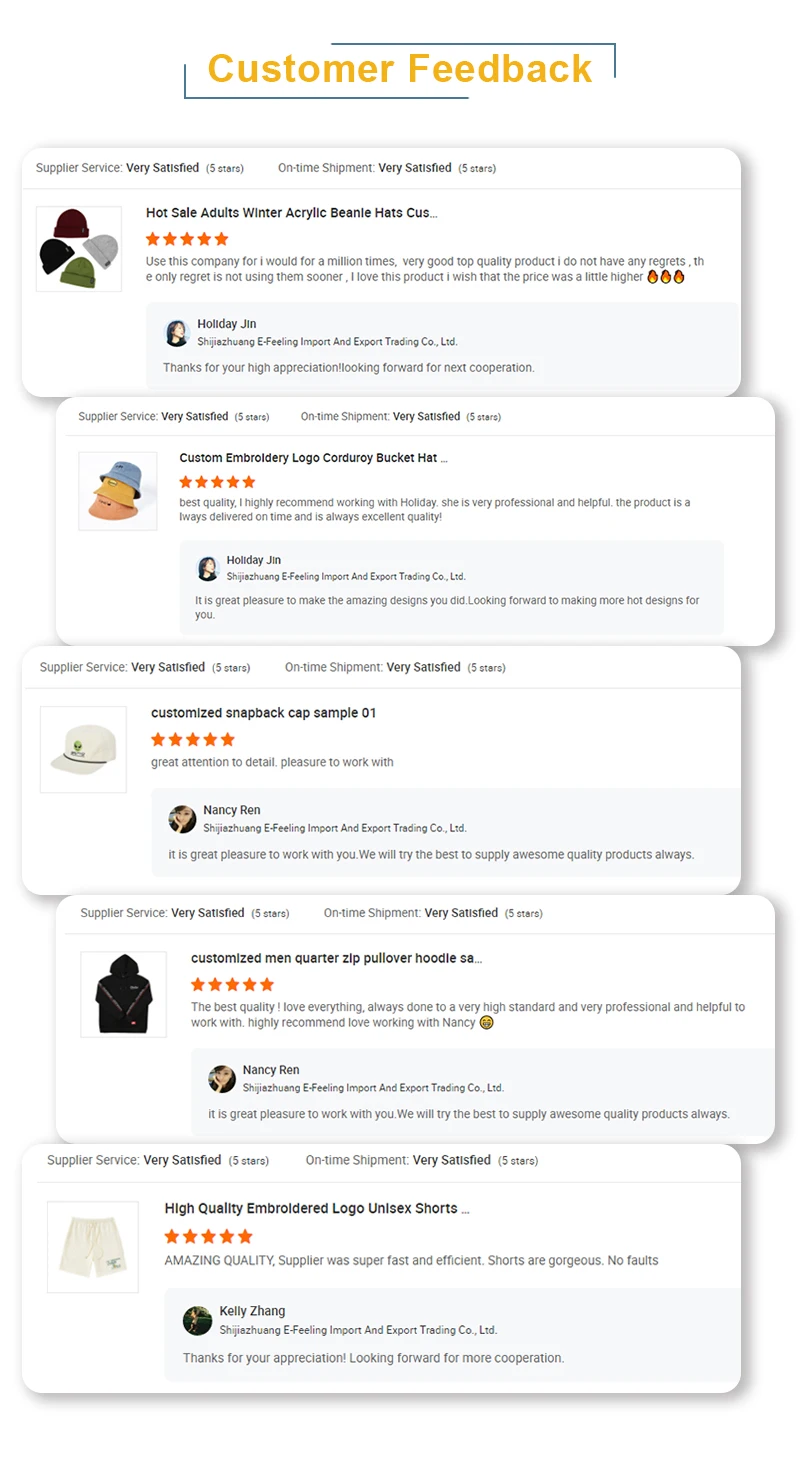The image size is (800, 1465).
Task: Click the star rating for unisex shorts
Action: pyautogui.click(x=208, y=1236)
